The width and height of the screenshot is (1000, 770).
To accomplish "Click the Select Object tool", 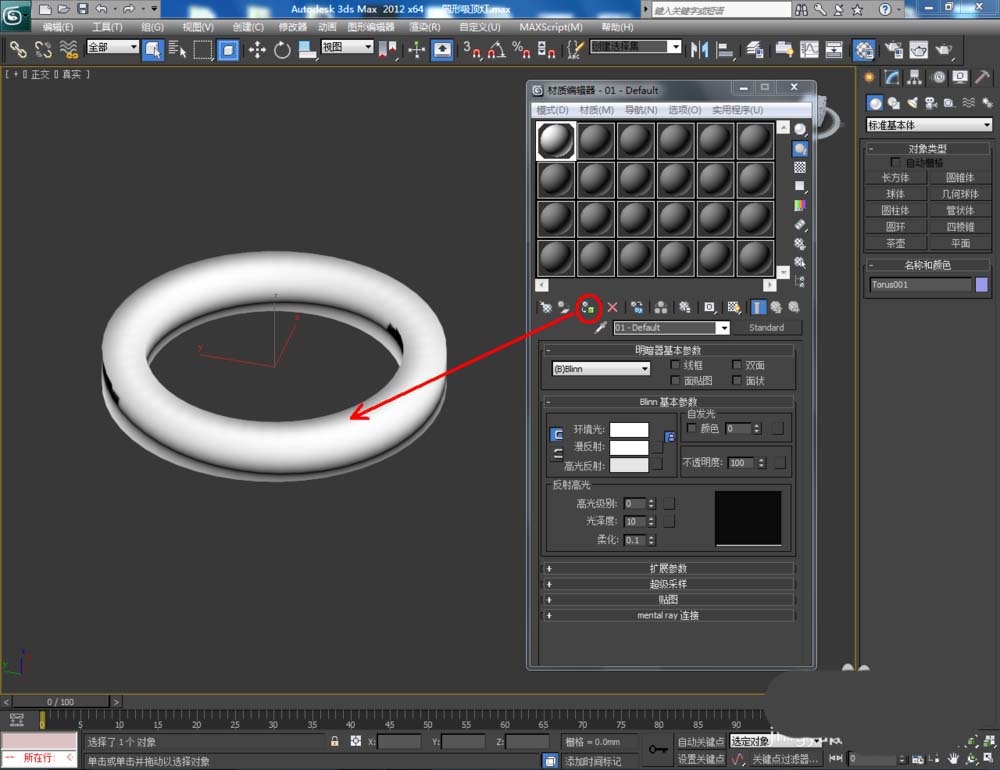I will tap(152, 50).
